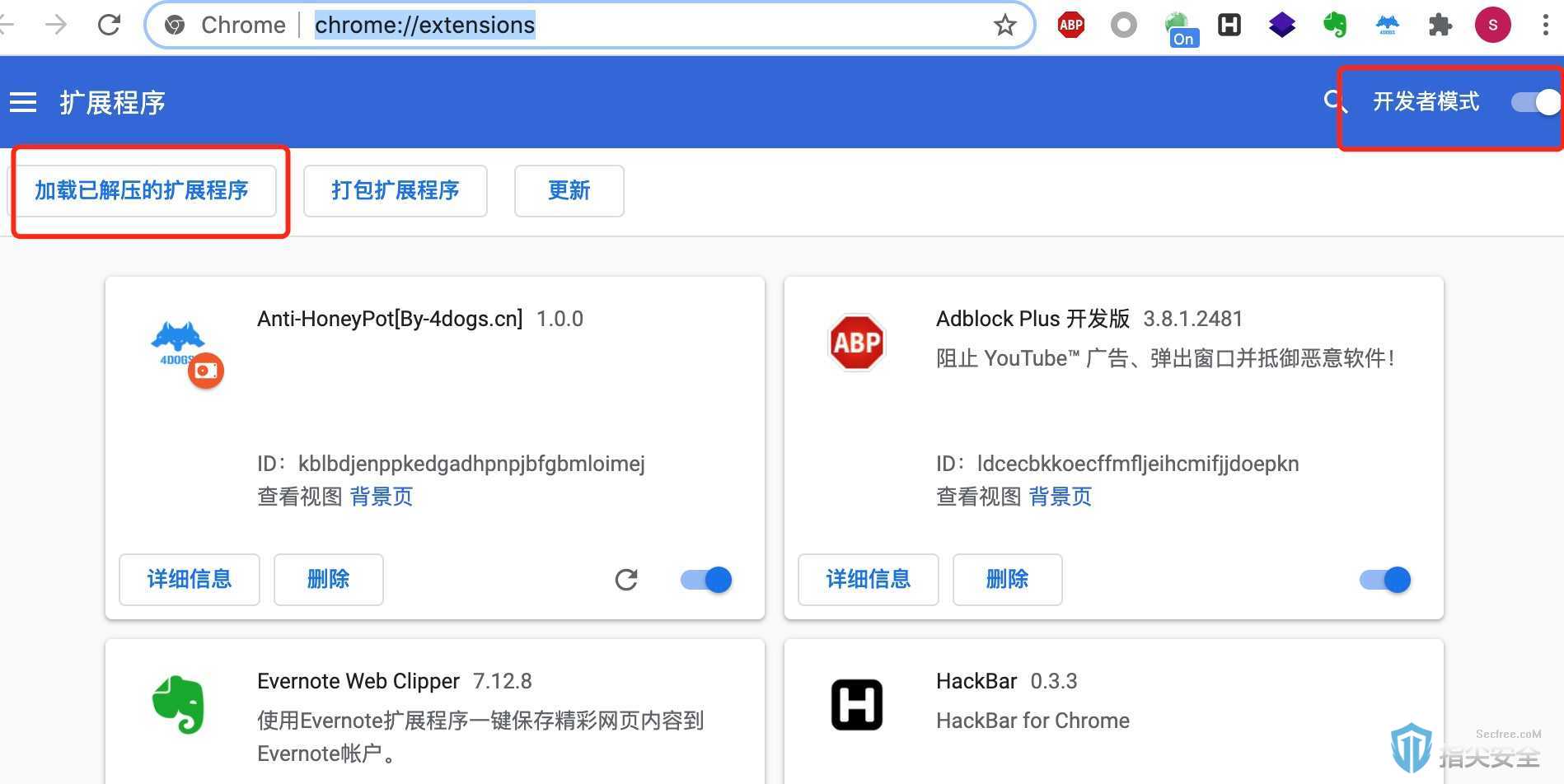Viewport: 1564px width, 784px height.
Task: Click the Anti-HoneyPot ID text
Action: coord(451,464)
